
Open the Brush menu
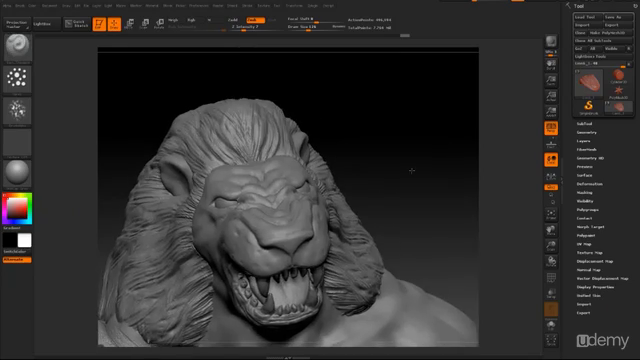20,6
